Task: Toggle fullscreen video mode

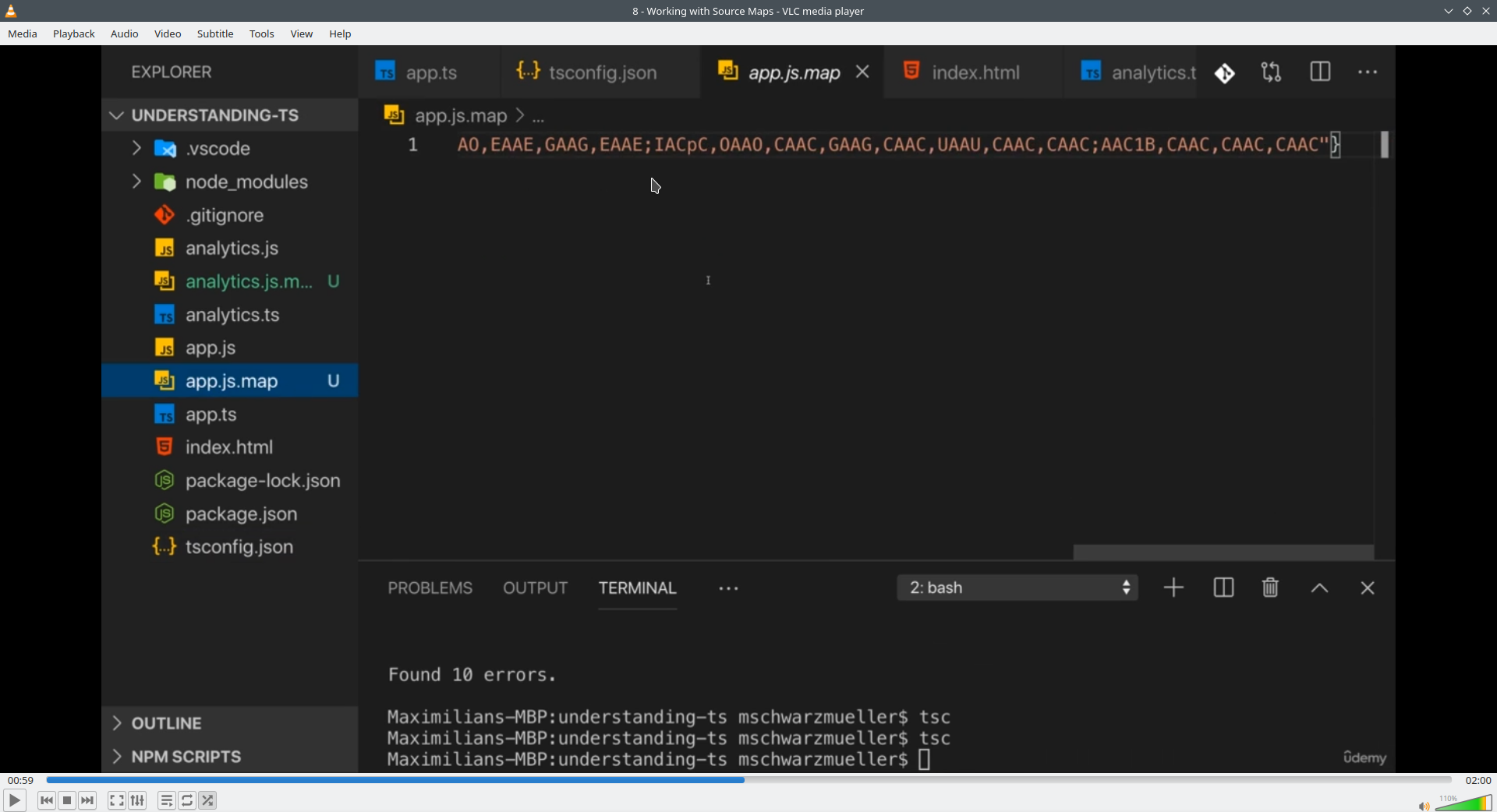Action: [x=117, y=800]
